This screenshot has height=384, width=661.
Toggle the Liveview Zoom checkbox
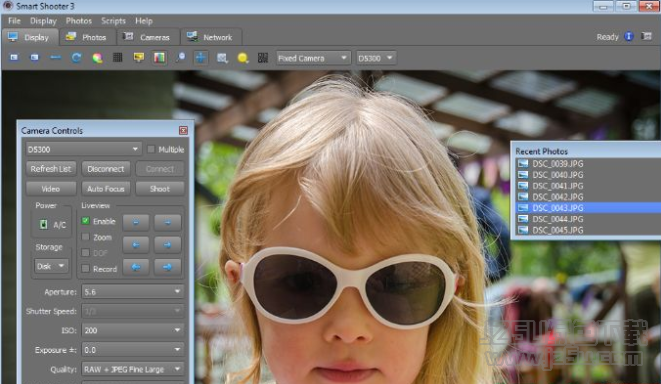click(86, 237)
